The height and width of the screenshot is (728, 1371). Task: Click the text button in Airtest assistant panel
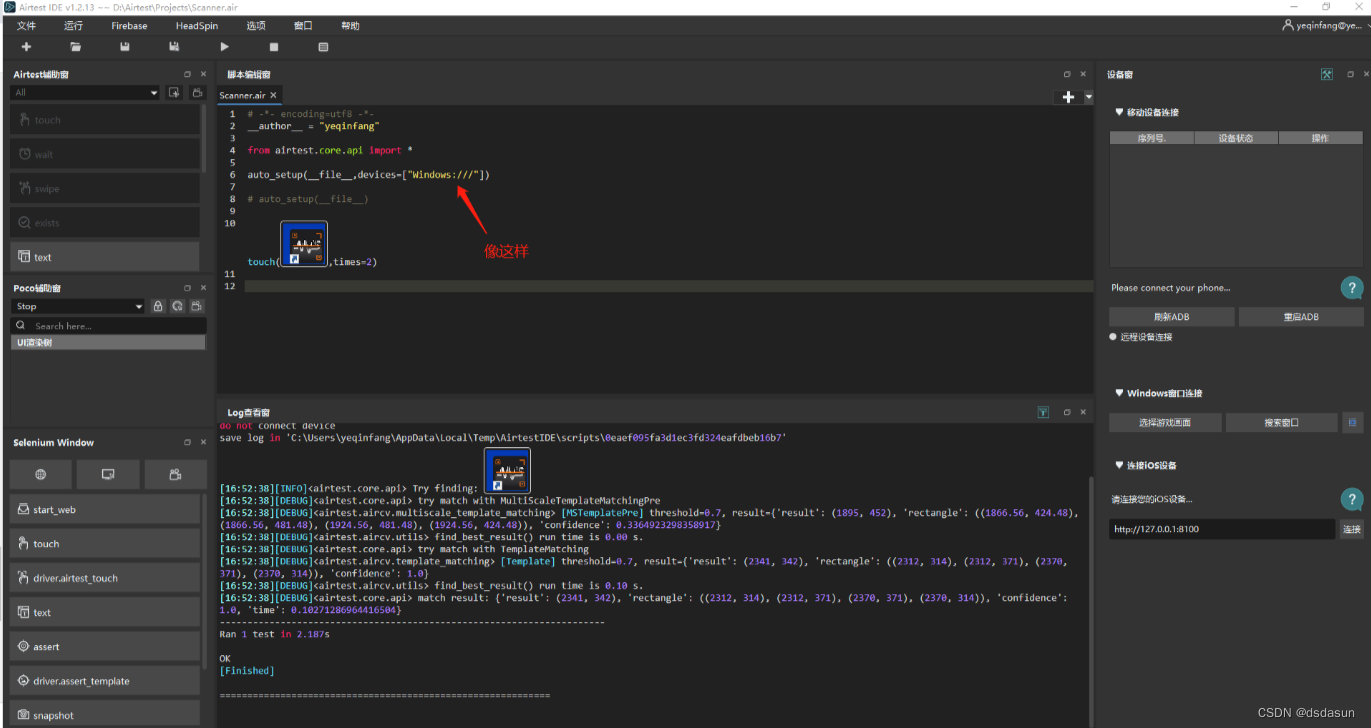(105, 257)
